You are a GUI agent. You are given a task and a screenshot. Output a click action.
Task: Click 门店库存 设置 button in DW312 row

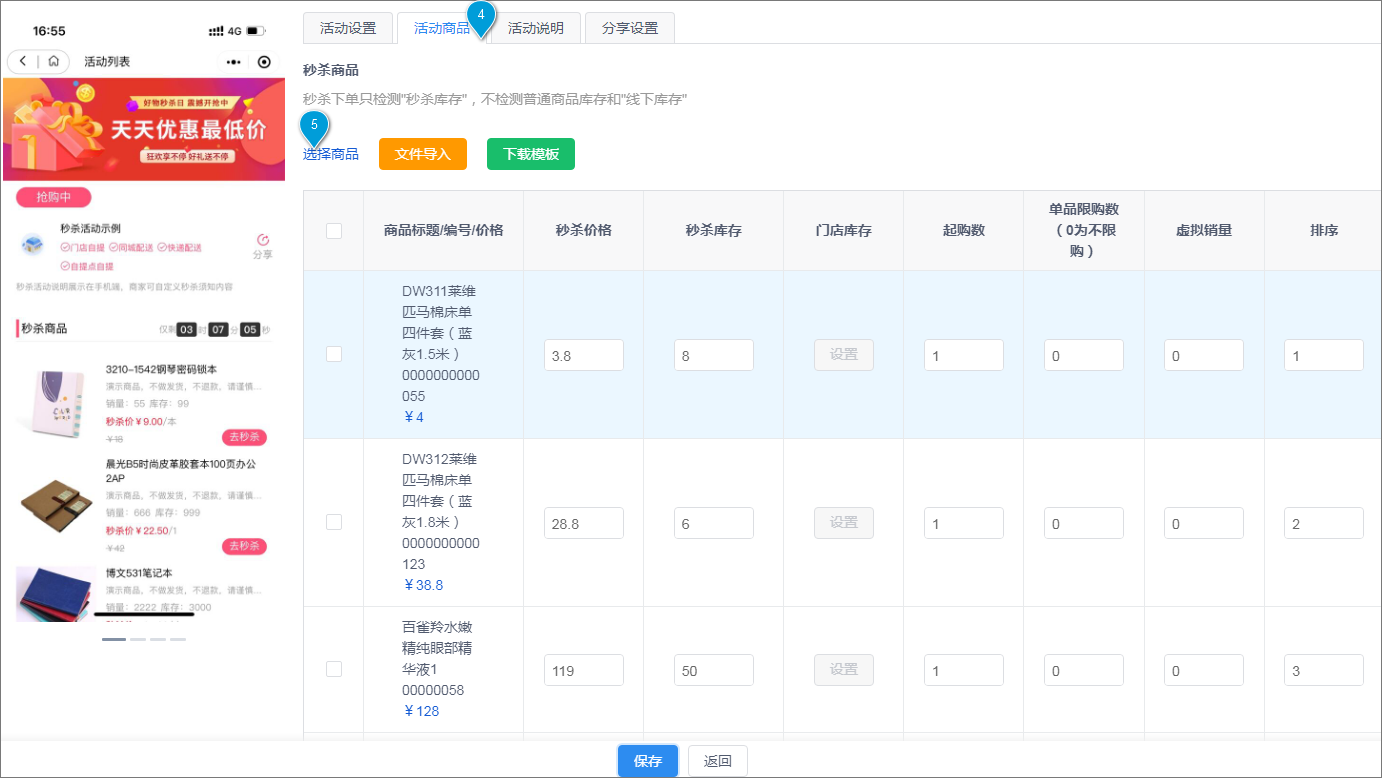coord(844,523)
